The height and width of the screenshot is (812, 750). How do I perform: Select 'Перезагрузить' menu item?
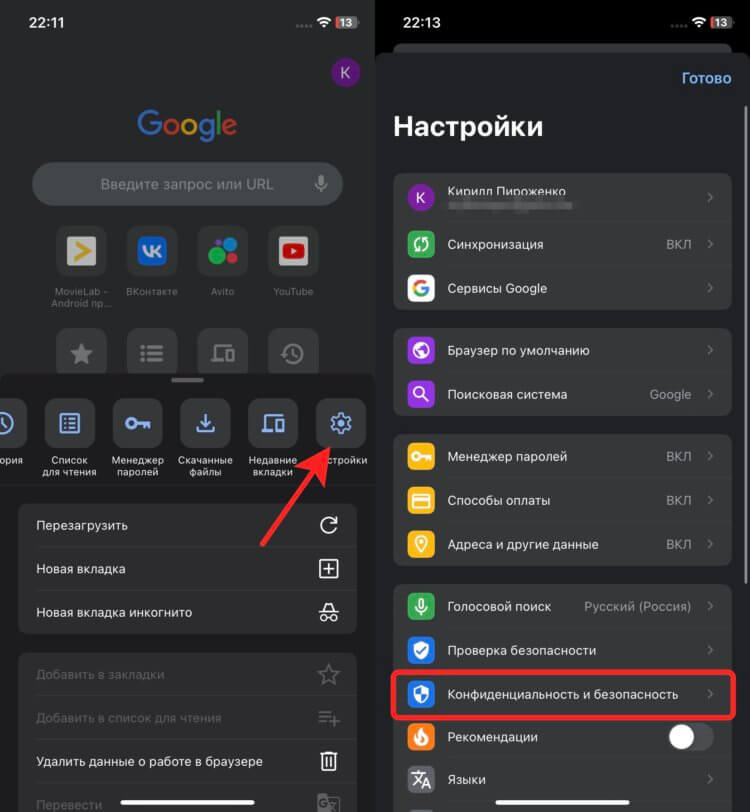pos(188,525)
